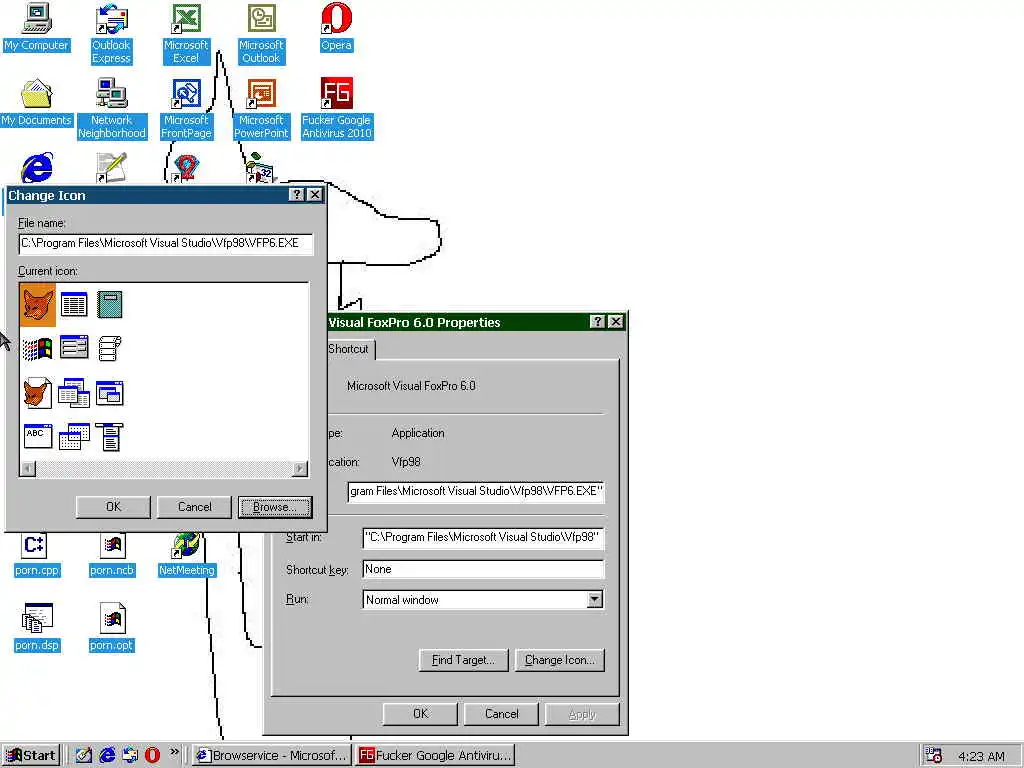
Task: Choose the blue table grid icon
Action: point(74,304)
